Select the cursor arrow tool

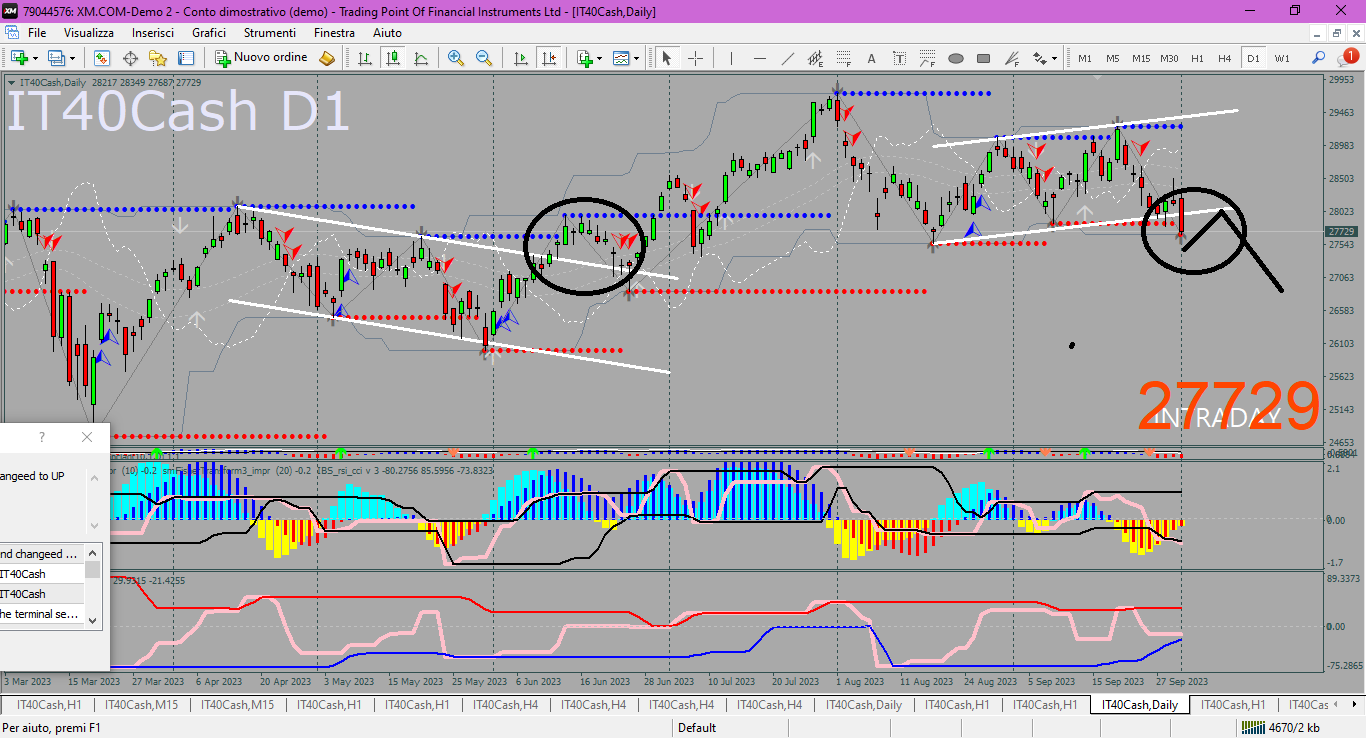click(x=666, y=58)
